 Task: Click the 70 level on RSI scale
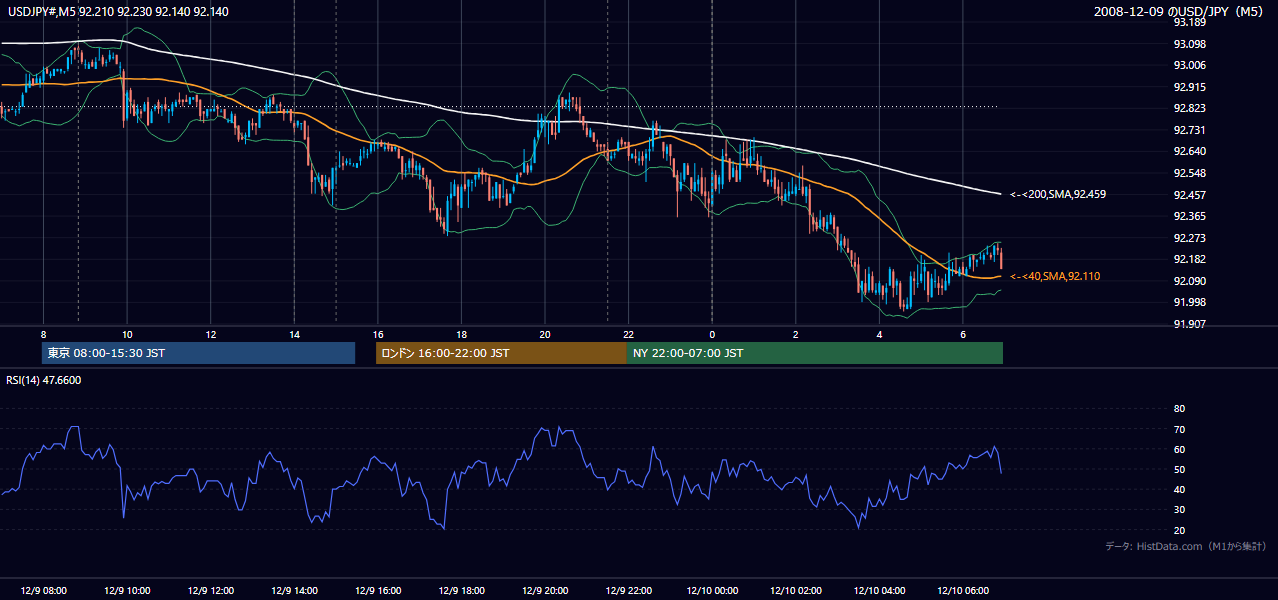click(1179, 429)
